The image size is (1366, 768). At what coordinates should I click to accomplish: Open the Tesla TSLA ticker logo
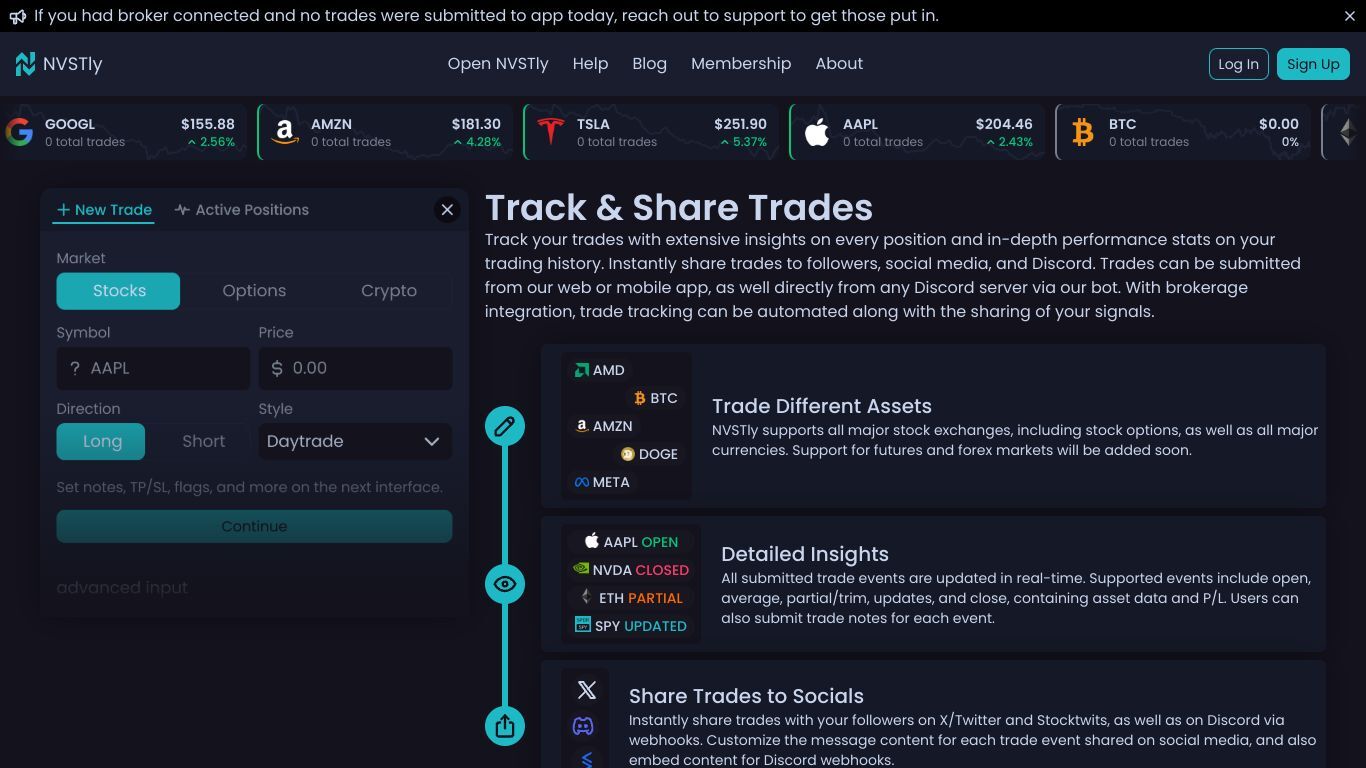point(550,132)
